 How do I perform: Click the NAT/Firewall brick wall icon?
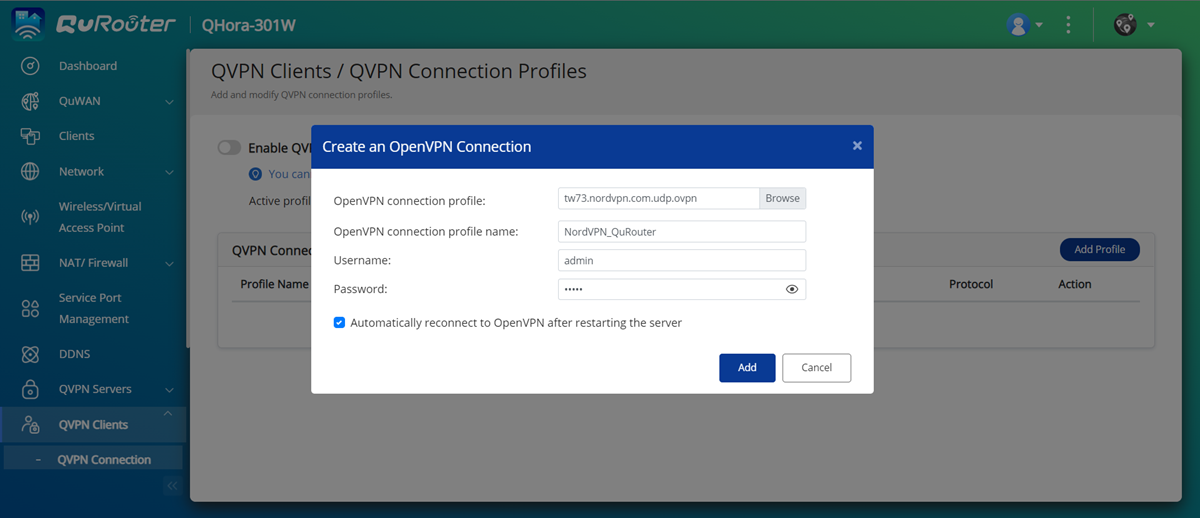30,263
